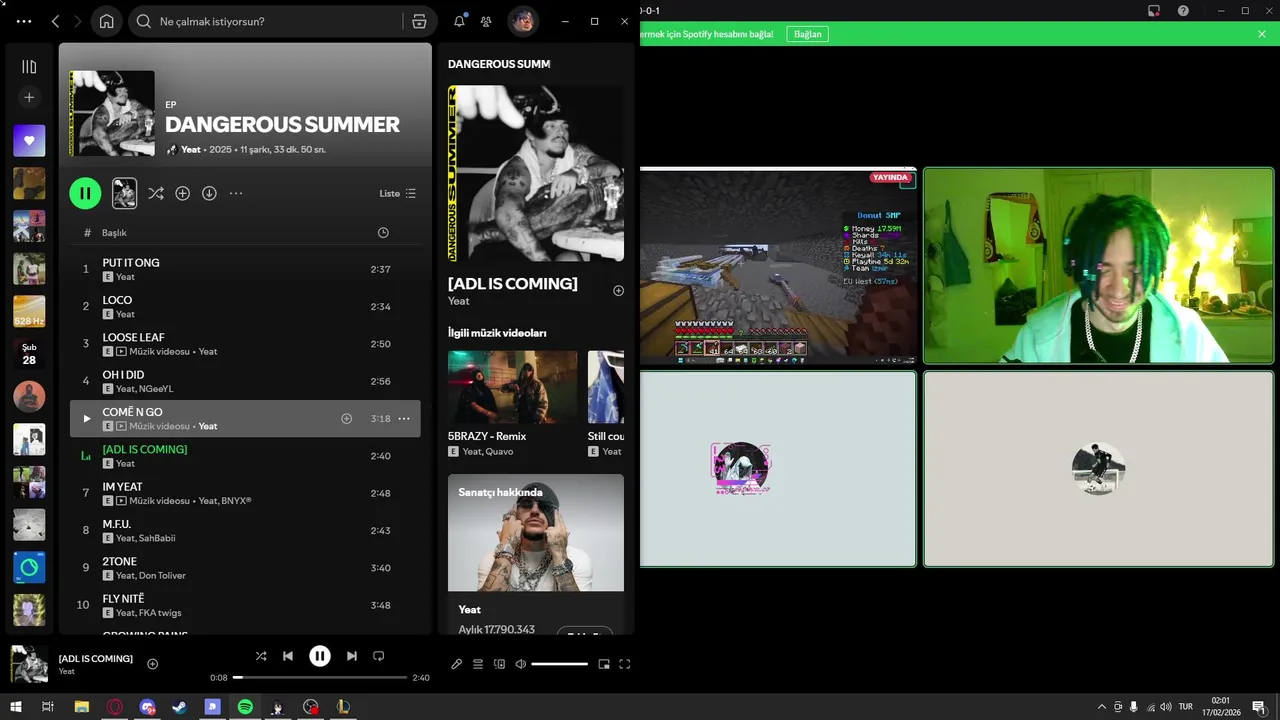The image size is (1280, 720).
Task: Add COMË N GO to Liked Songs
Action: tap(347, 419)
